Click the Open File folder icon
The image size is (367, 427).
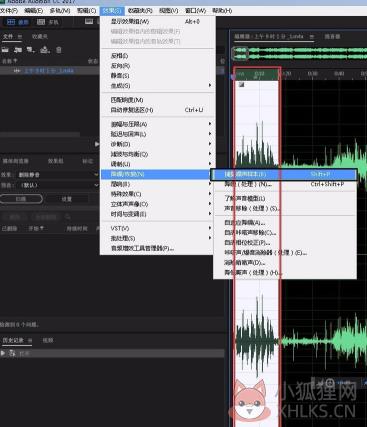pyautogui.click(x=5, y=50)
